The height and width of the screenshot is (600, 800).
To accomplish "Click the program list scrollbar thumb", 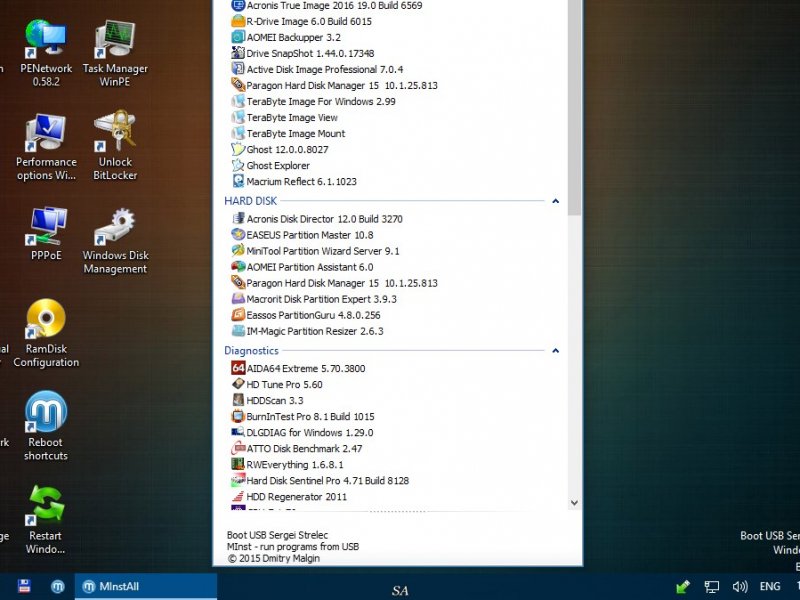I will [x=574, y=107].
